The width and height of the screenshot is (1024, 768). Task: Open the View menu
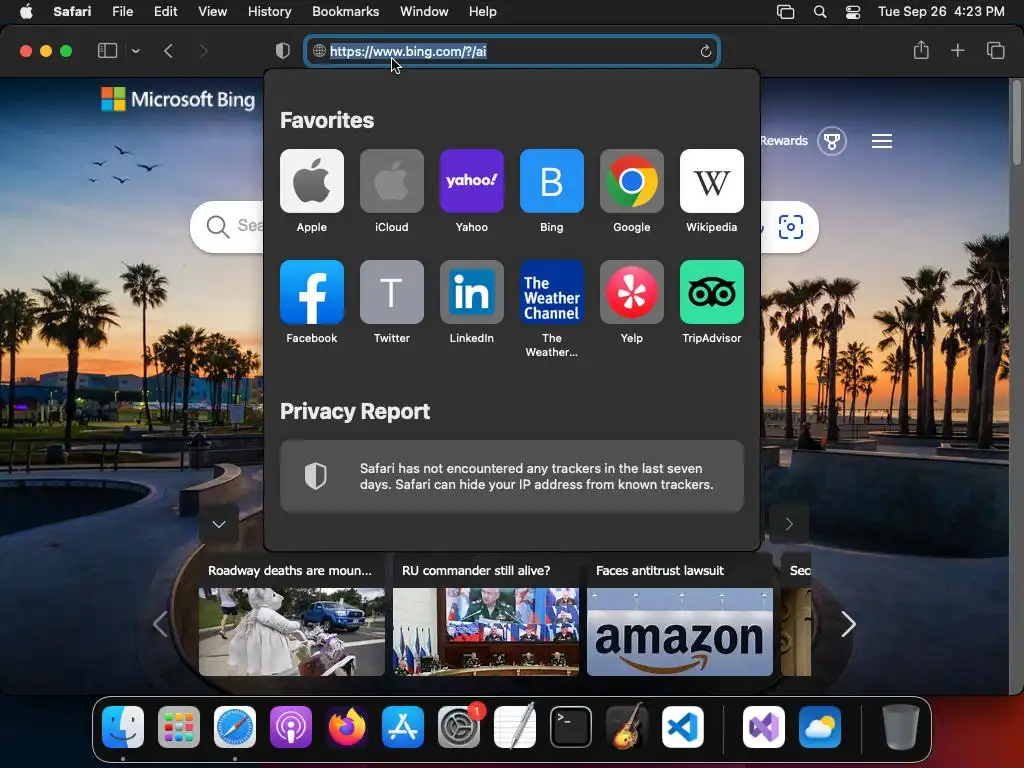pyautogui.click(x=212, y=12)
